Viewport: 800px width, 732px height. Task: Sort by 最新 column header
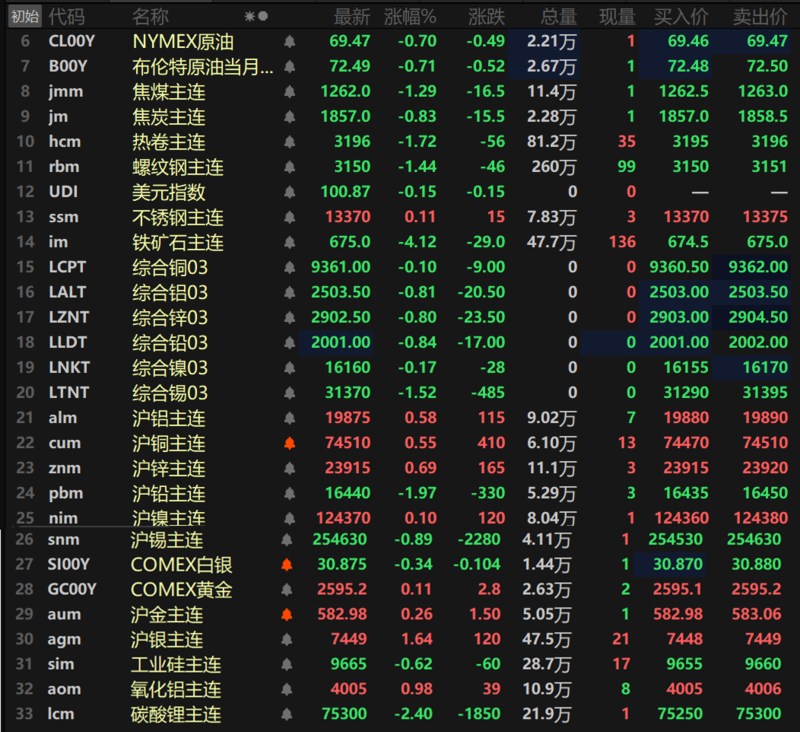352,17
